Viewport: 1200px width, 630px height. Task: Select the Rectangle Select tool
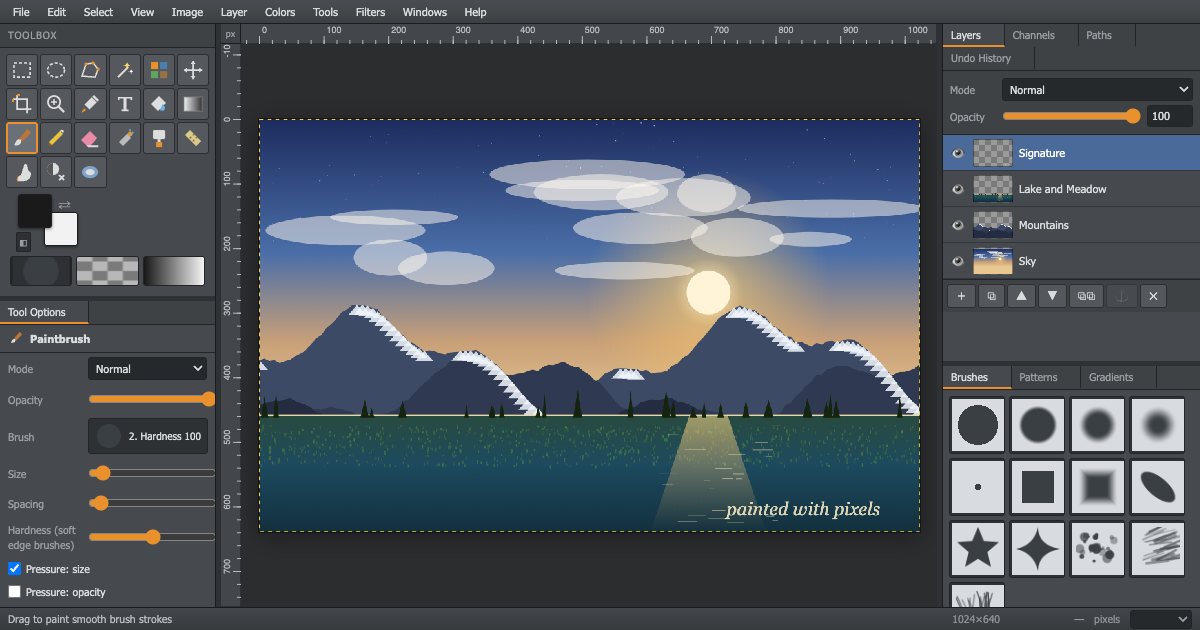point(22,70)
